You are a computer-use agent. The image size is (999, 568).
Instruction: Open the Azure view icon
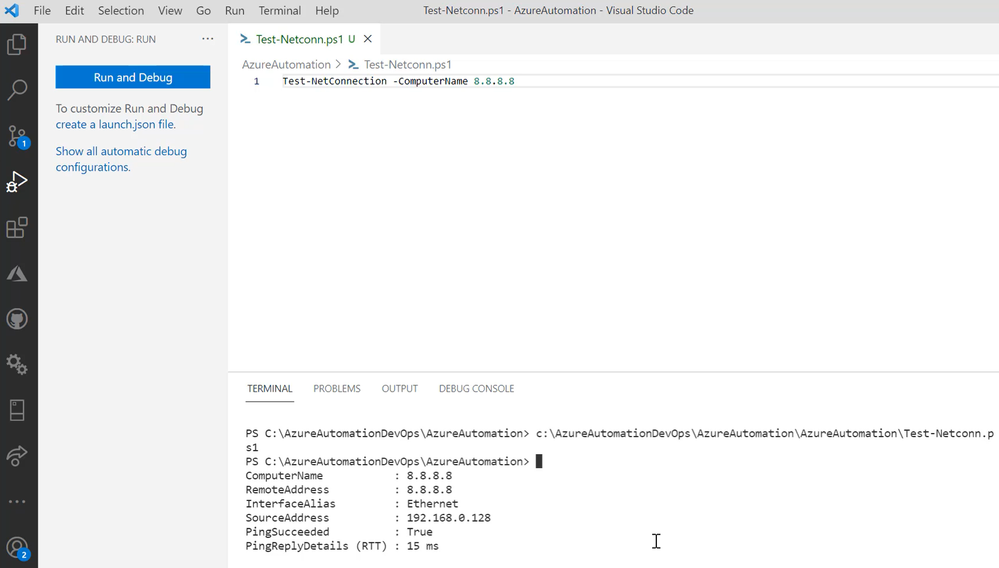pyautogui.click(x=17, y=274)
